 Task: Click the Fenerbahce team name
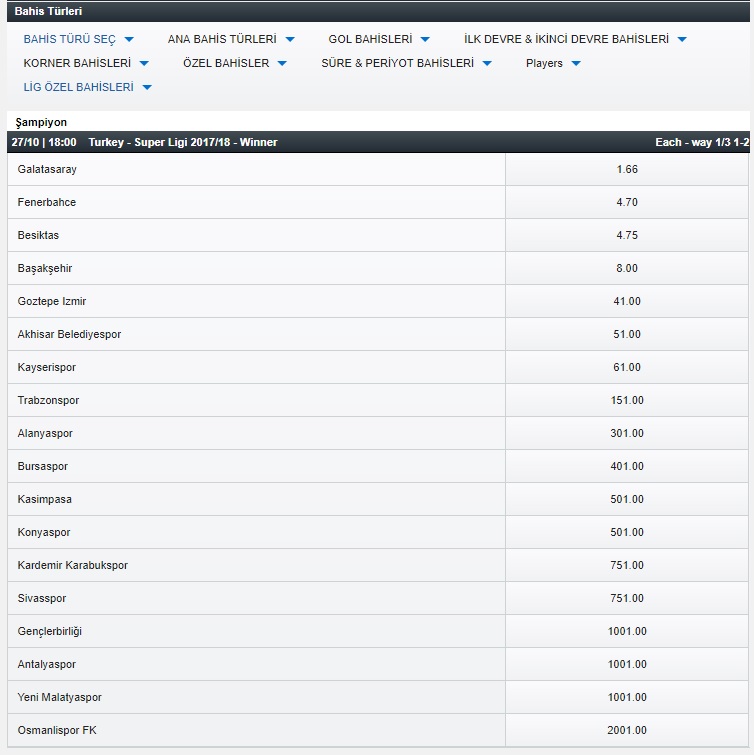point(47,202)
